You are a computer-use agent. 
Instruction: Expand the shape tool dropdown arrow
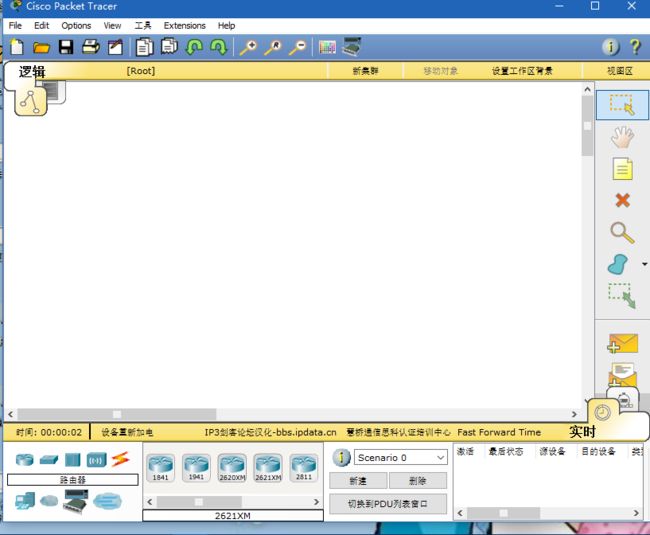pyautogui.click(x=645, y=264)
